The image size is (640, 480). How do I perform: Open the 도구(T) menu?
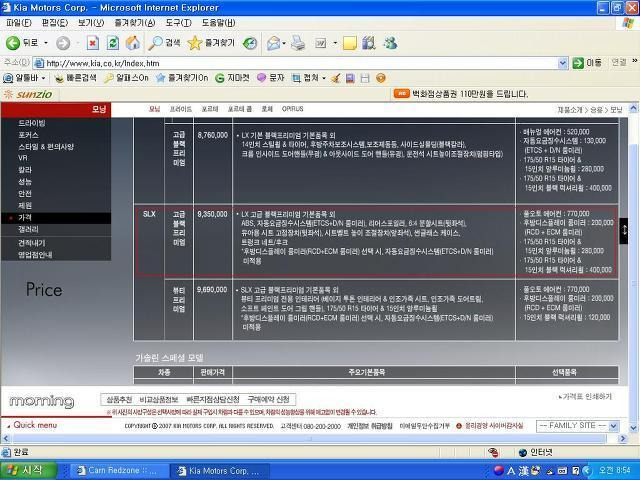178,23
